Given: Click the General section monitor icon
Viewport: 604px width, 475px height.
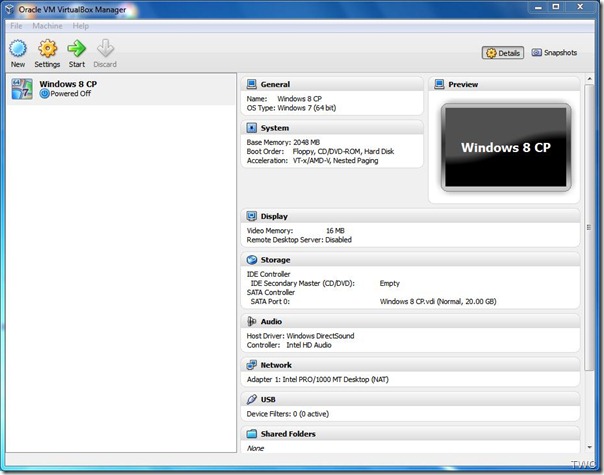Looking at the screenshot, I should 252,84.
